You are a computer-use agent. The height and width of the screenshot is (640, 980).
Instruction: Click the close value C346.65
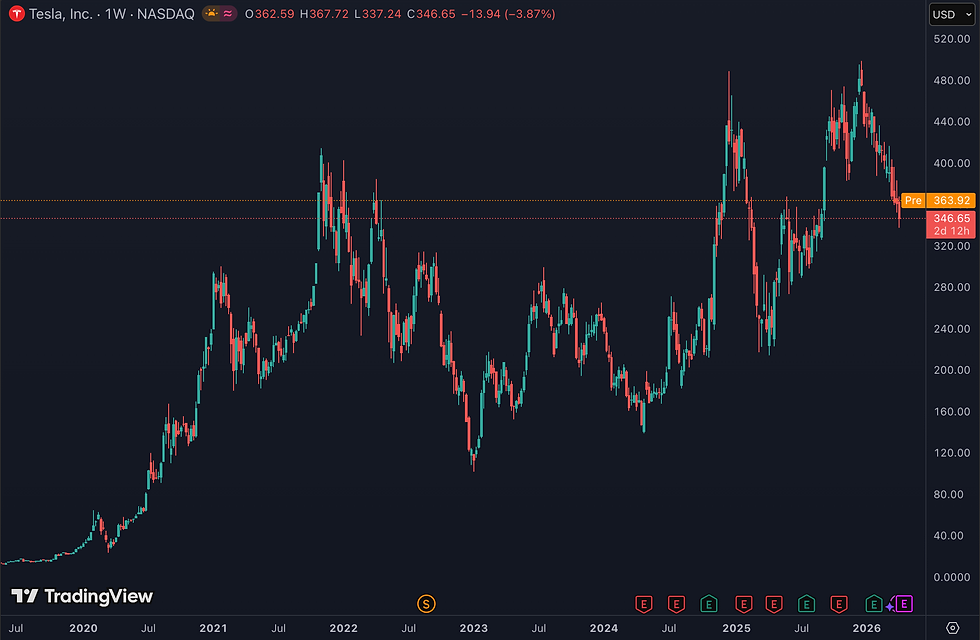pyautogui.click(x=431, y=14)
